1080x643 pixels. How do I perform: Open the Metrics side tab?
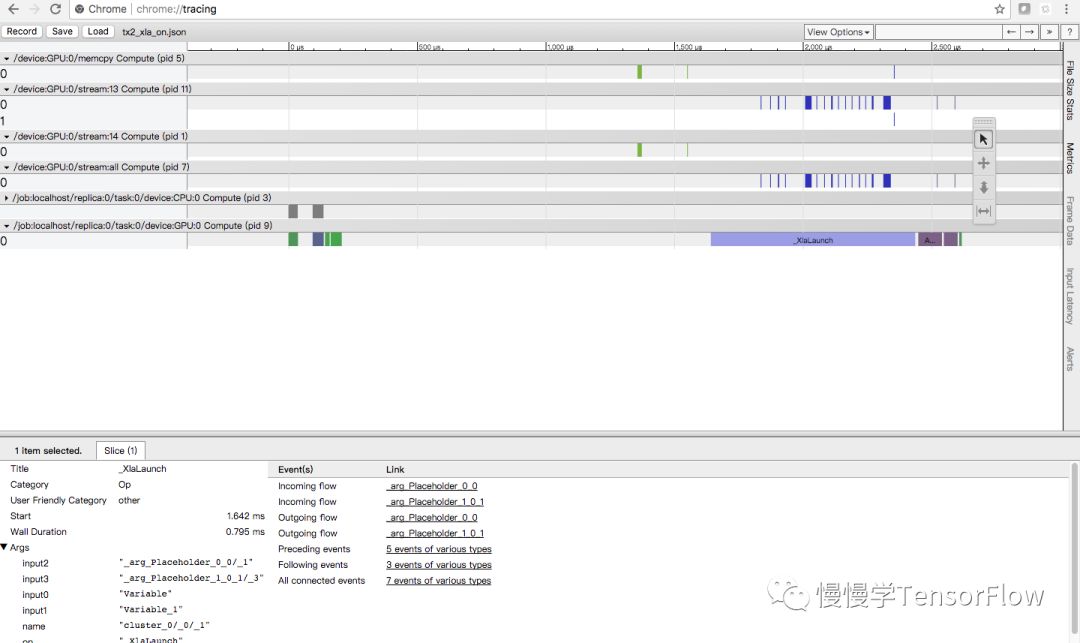[1070, 158]
